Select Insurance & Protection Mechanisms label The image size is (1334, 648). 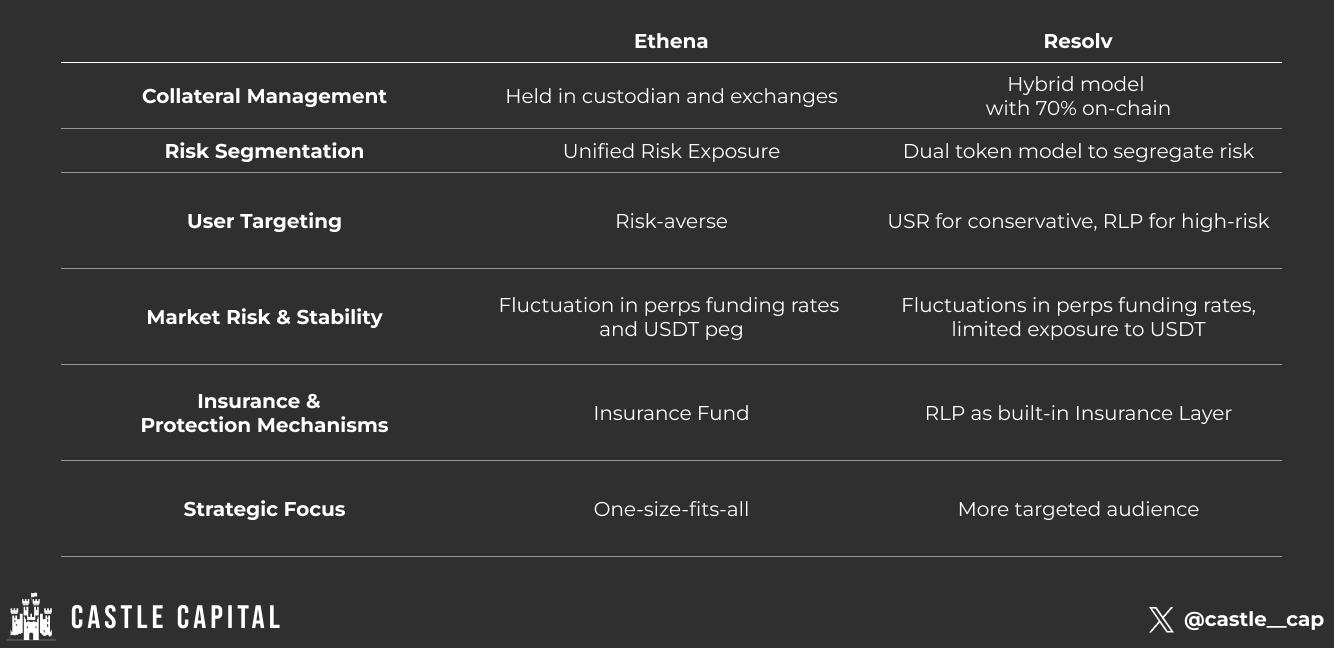pos(264,413)
